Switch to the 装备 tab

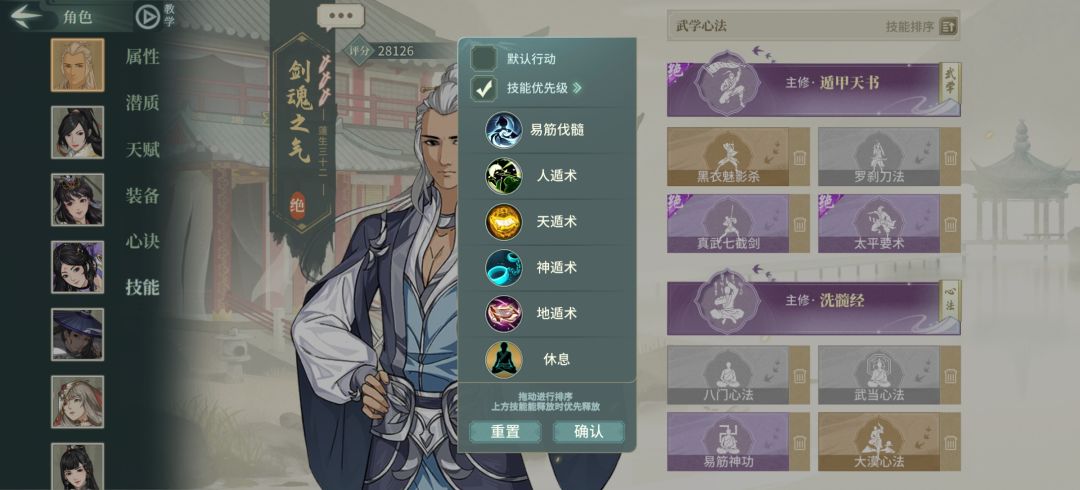[143, 196]
